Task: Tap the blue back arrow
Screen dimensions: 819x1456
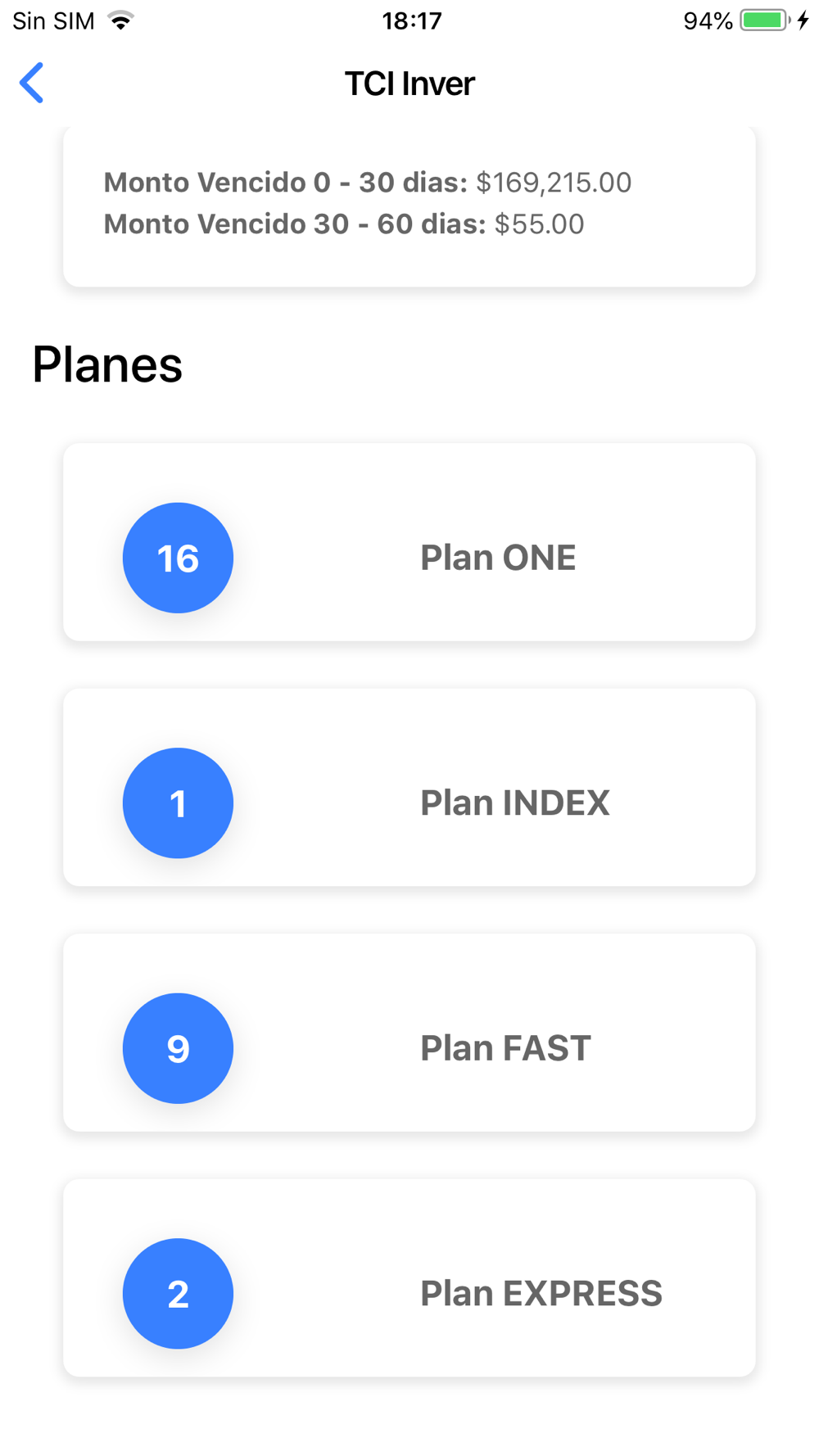Action: click(31, 83)
